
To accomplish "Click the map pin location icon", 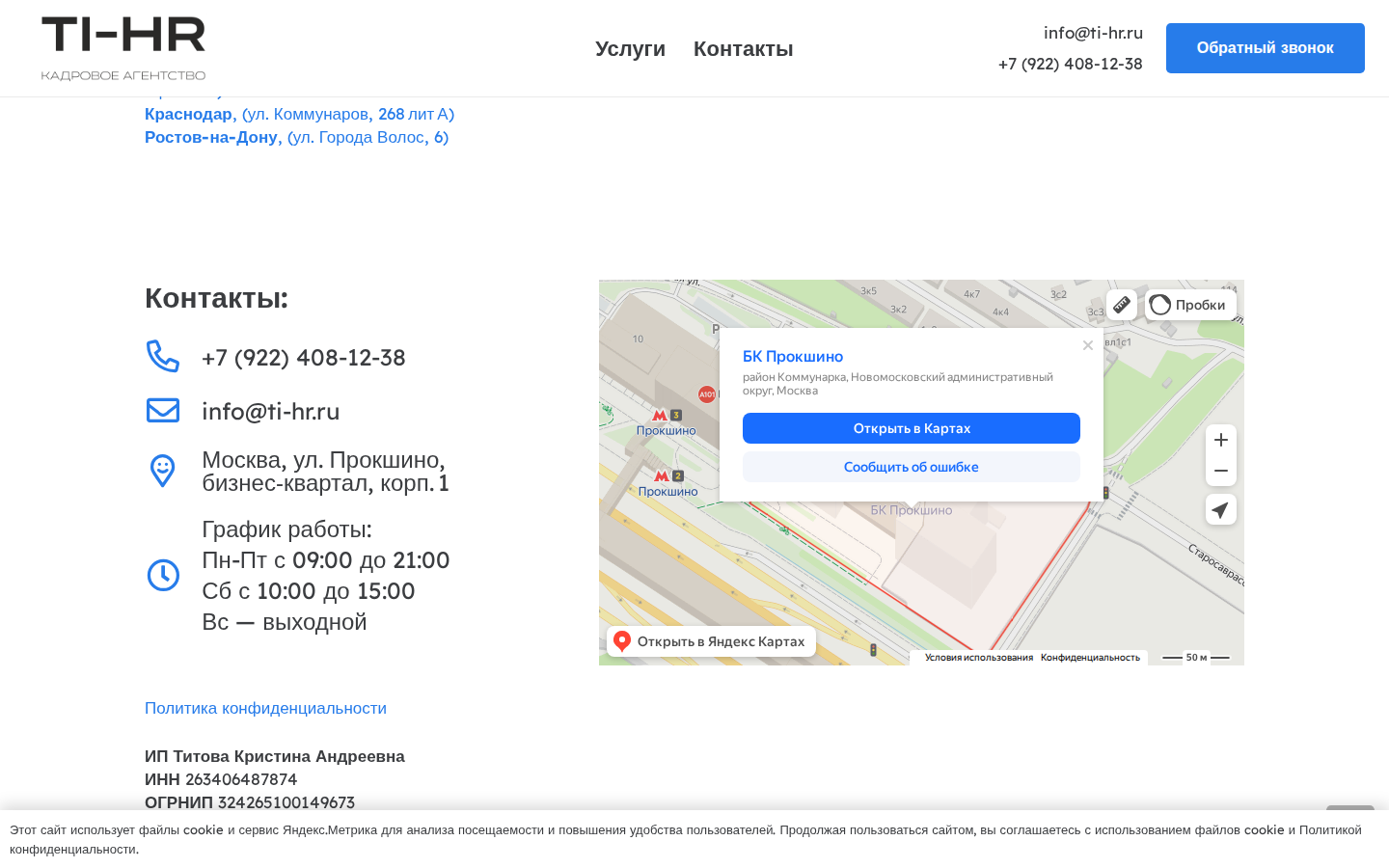I will [163, 471].
